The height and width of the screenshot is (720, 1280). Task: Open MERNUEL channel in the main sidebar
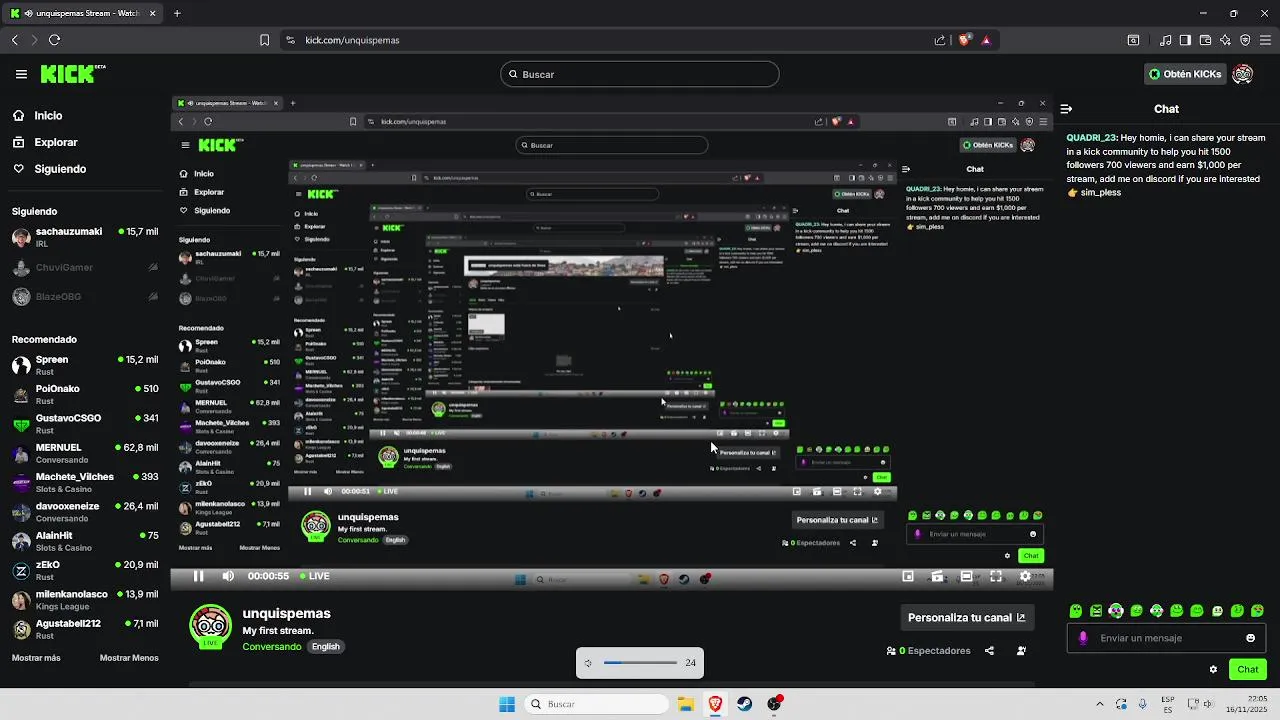[x=85, y=453]
